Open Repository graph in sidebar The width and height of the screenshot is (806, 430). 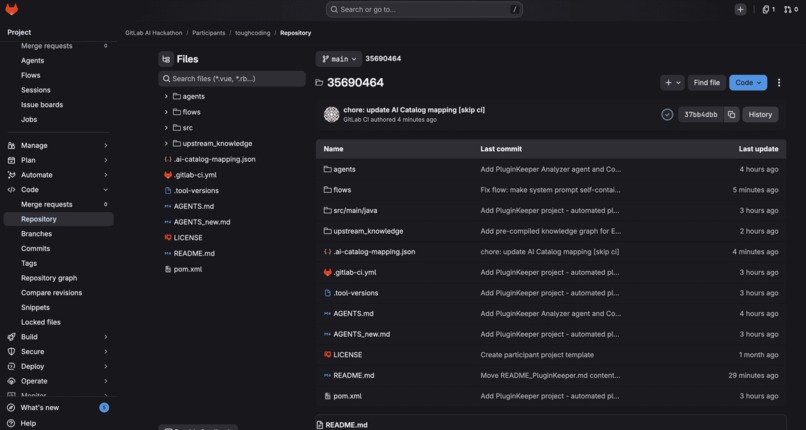point(49,278)
